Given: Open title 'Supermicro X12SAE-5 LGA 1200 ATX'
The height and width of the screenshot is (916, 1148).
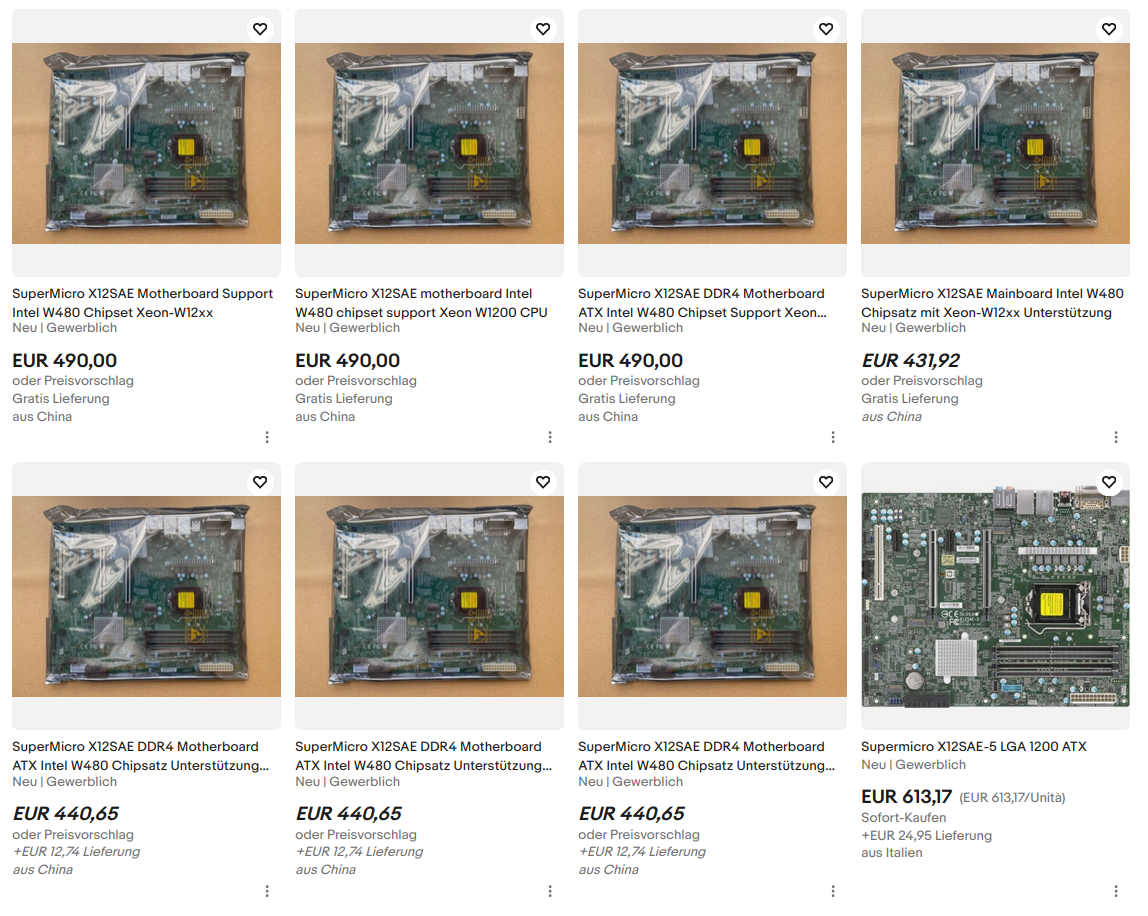Looking at the screenshot, I should tap(974, 746).
